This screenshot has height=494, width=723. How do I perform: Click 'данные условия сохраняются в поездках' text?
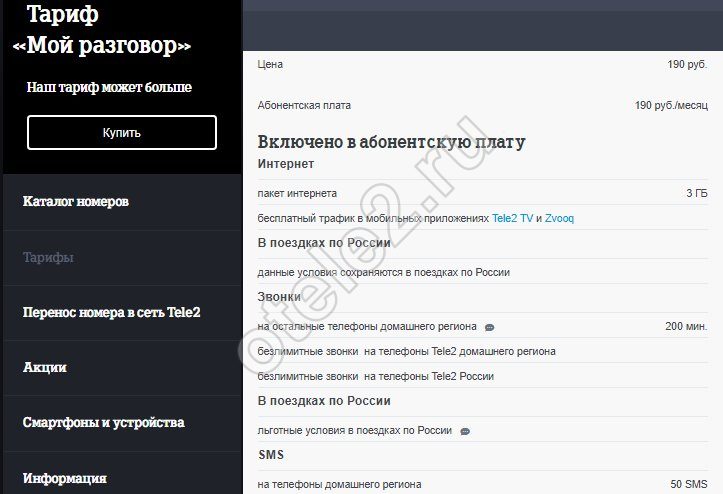coord(384,273)
